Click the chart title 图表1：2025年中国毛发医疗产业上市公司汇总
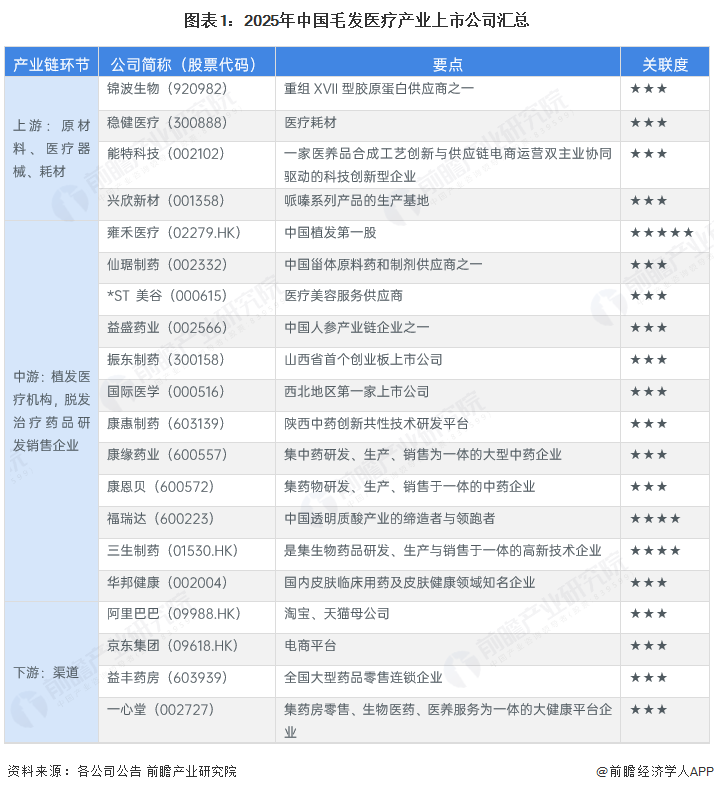714x792 pixels. click(x=356, y=21)
